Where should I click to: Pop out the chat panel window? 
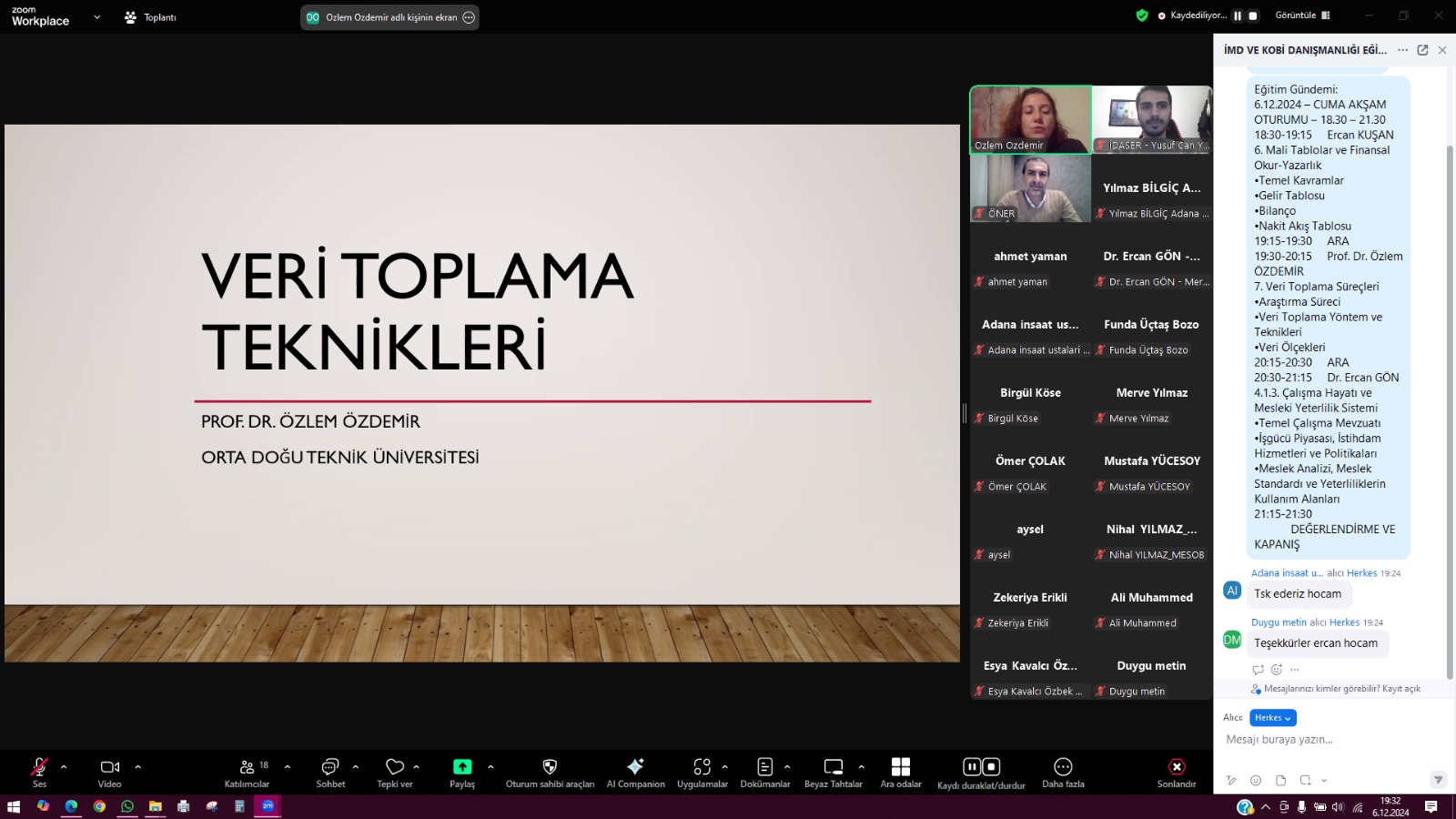(x=1422, y=50)
